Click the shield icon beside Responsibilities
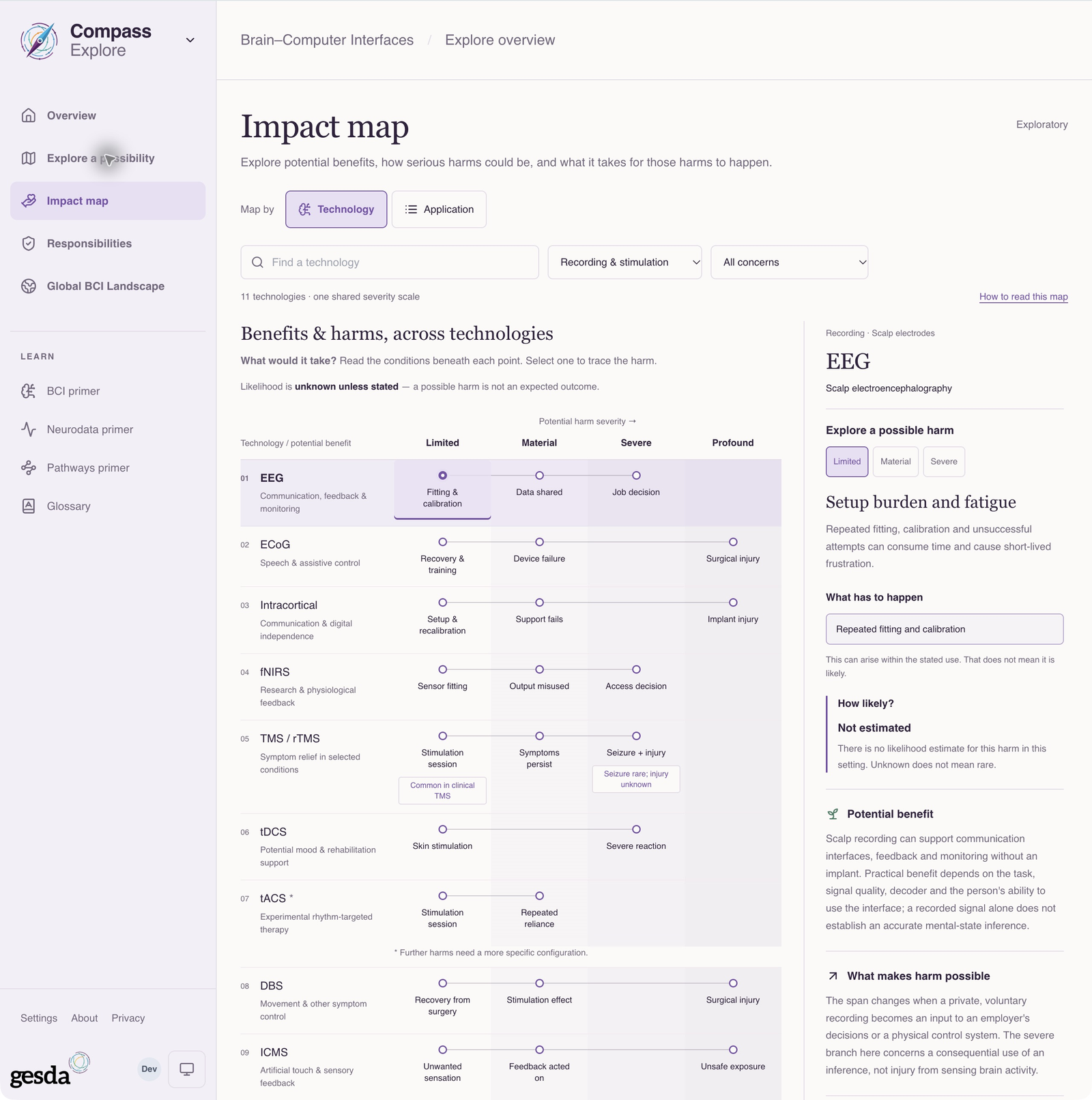 [x=29, y=244]
